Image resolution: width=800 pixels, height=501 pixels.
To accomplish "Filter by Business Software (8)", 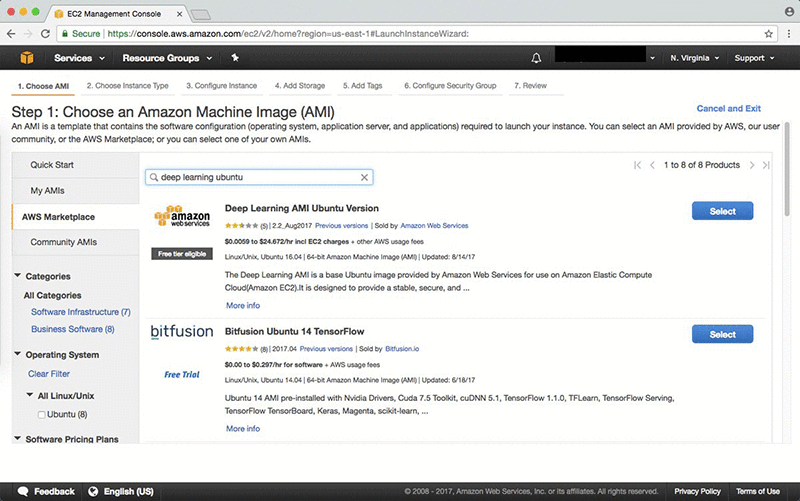I will [72, 329].
